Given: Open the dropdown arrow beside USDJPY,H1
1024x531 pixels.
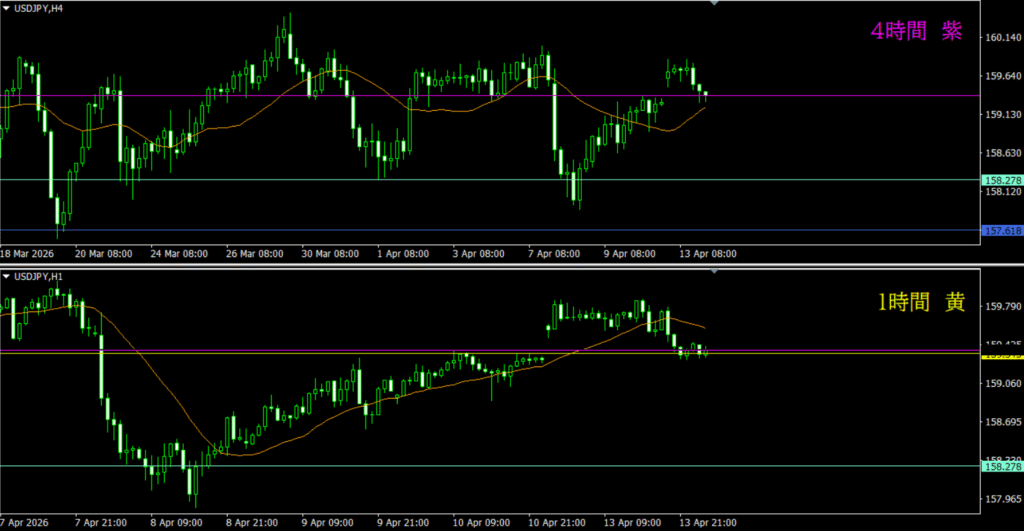Looking at the screenshot, I should (6, 275).
